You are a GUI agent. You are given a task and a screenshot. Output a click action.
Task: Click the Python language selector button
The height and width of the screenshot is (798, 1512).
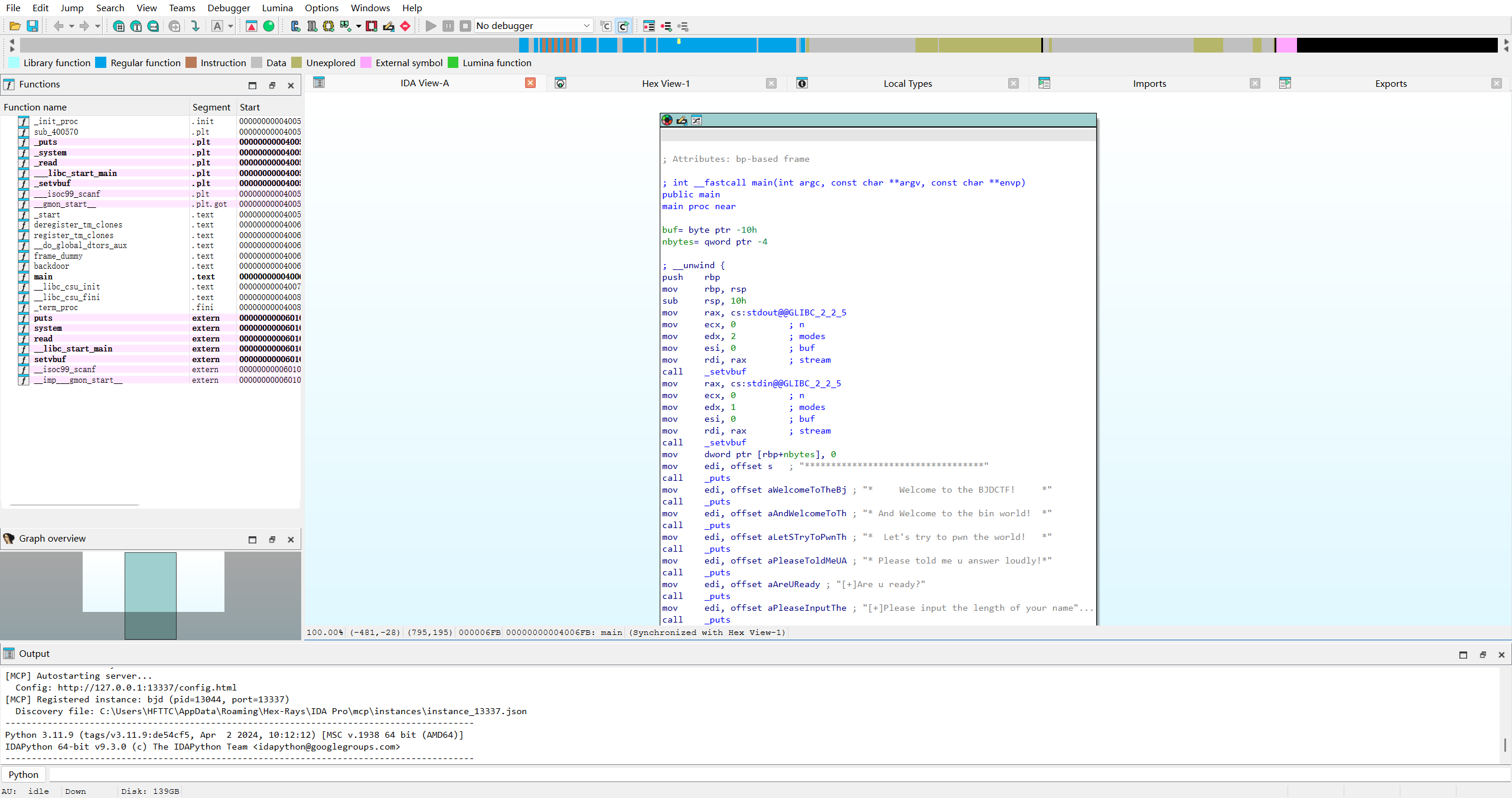coord(24,774)
